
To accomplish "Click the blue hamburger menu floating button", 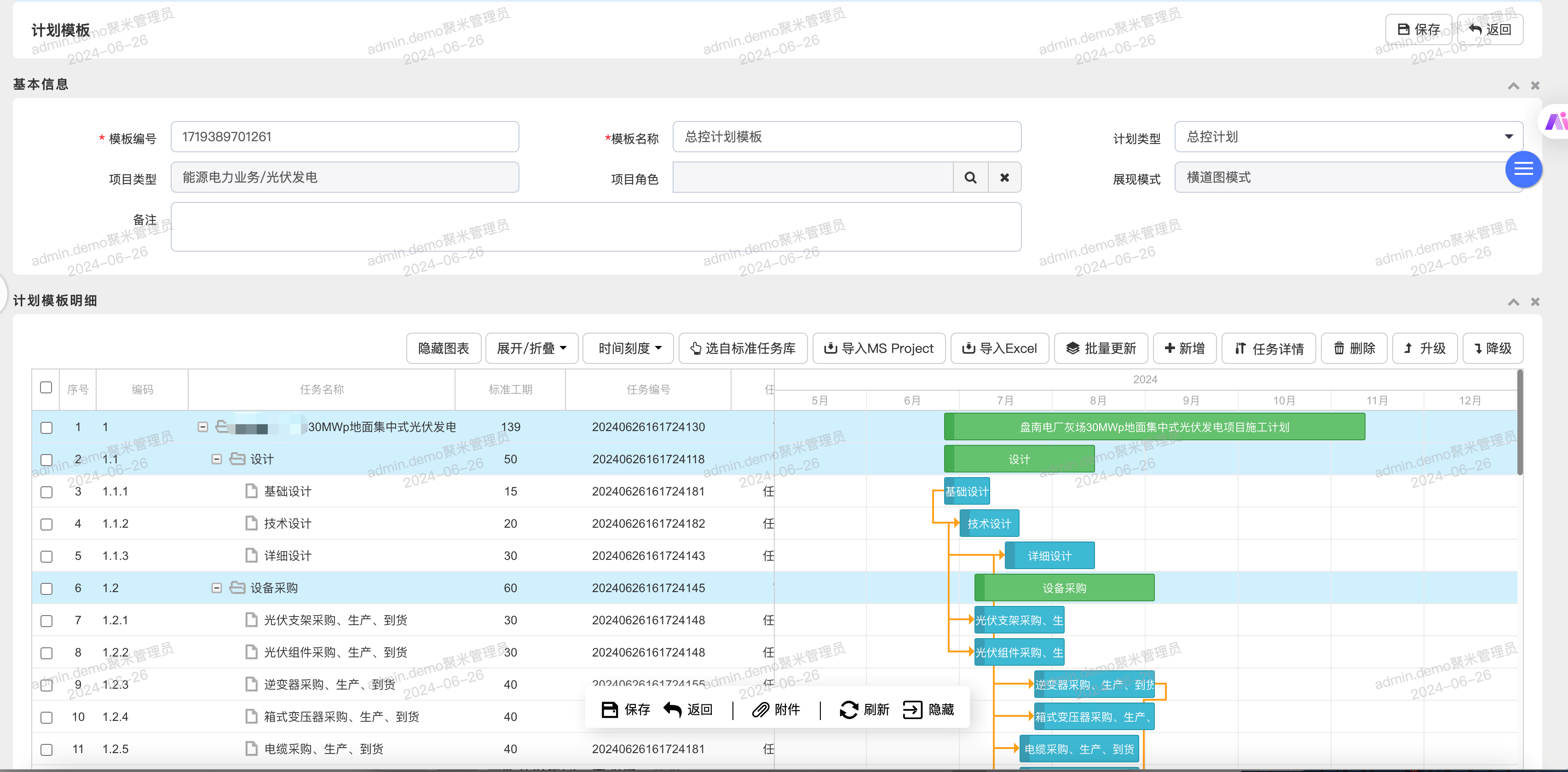I will pyautogui.click(x=1523, y=169).
